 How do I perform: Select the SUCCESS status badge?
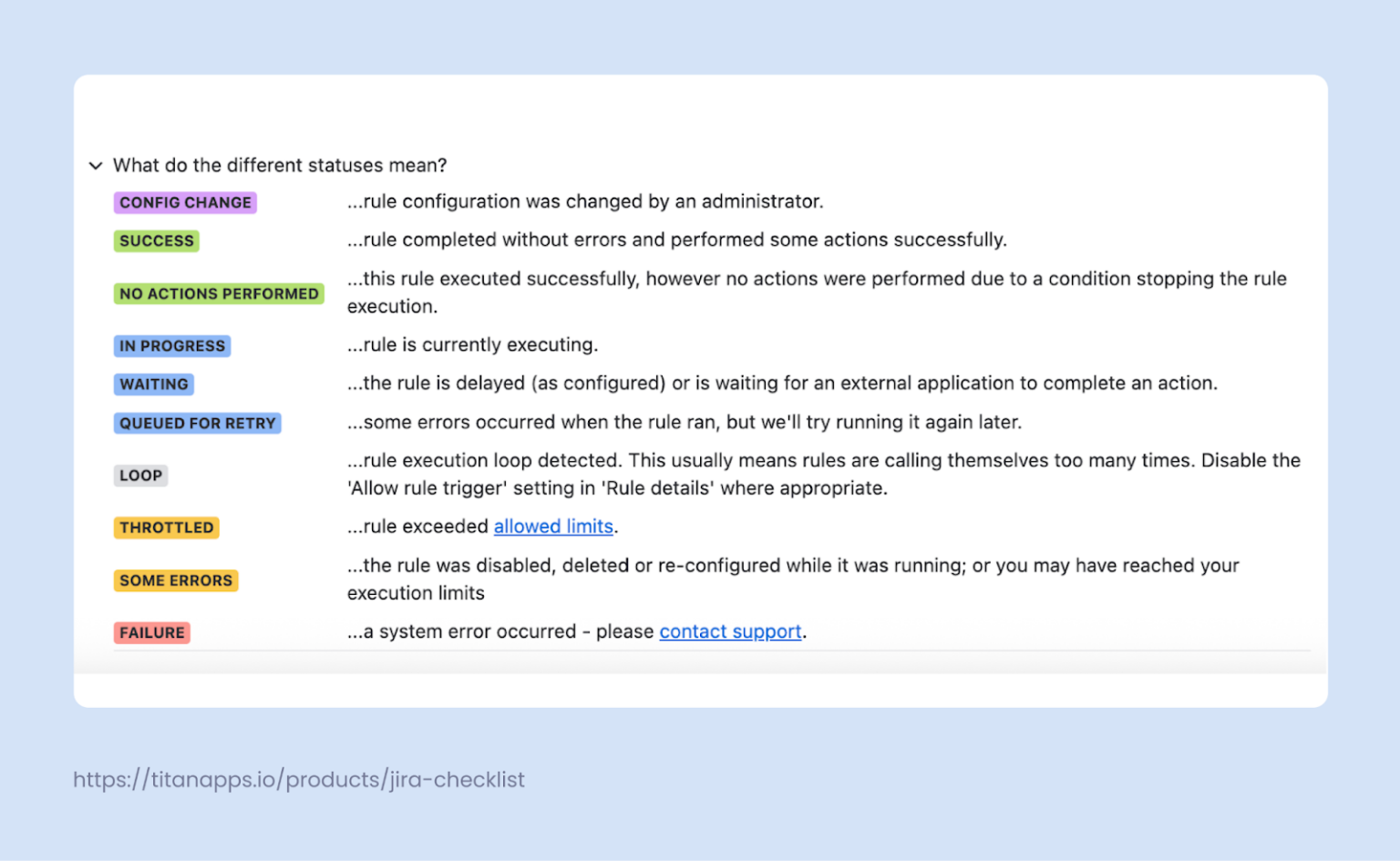tap(156, 241)
